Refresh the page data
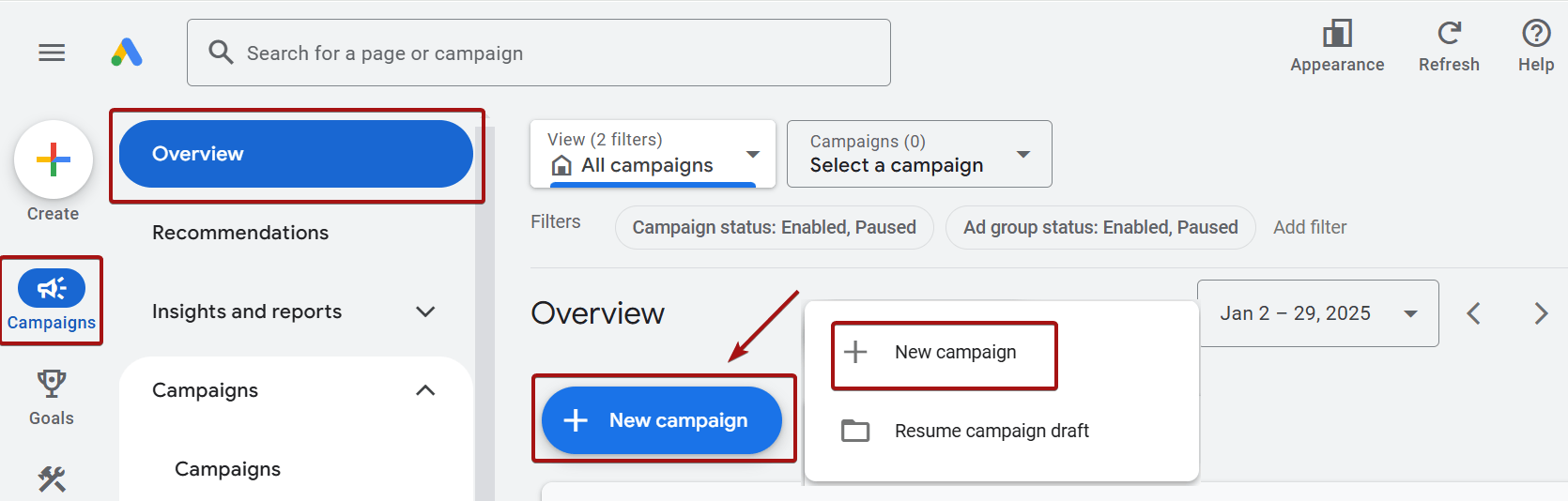1568x501 pixels. pos(1449,35)
